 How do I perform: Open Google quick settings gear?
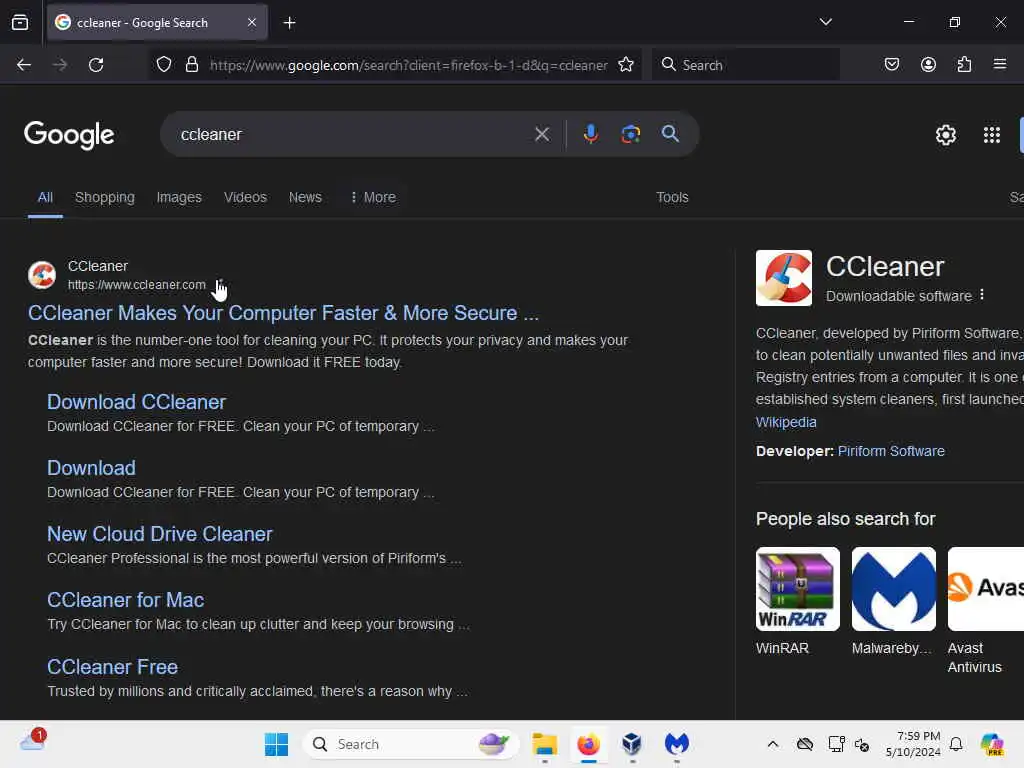click(946, 135)
